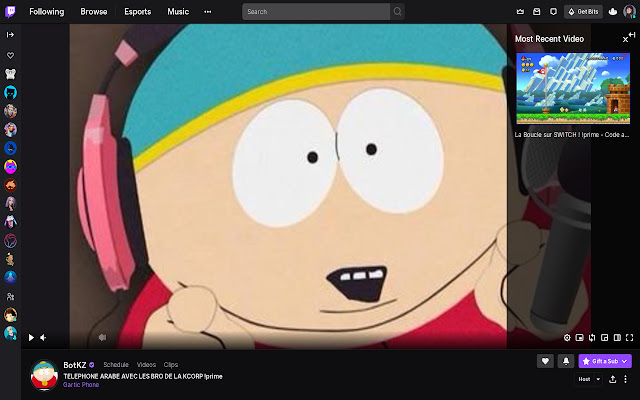
Task: Go to the Following tab
Action: point(47,11)
